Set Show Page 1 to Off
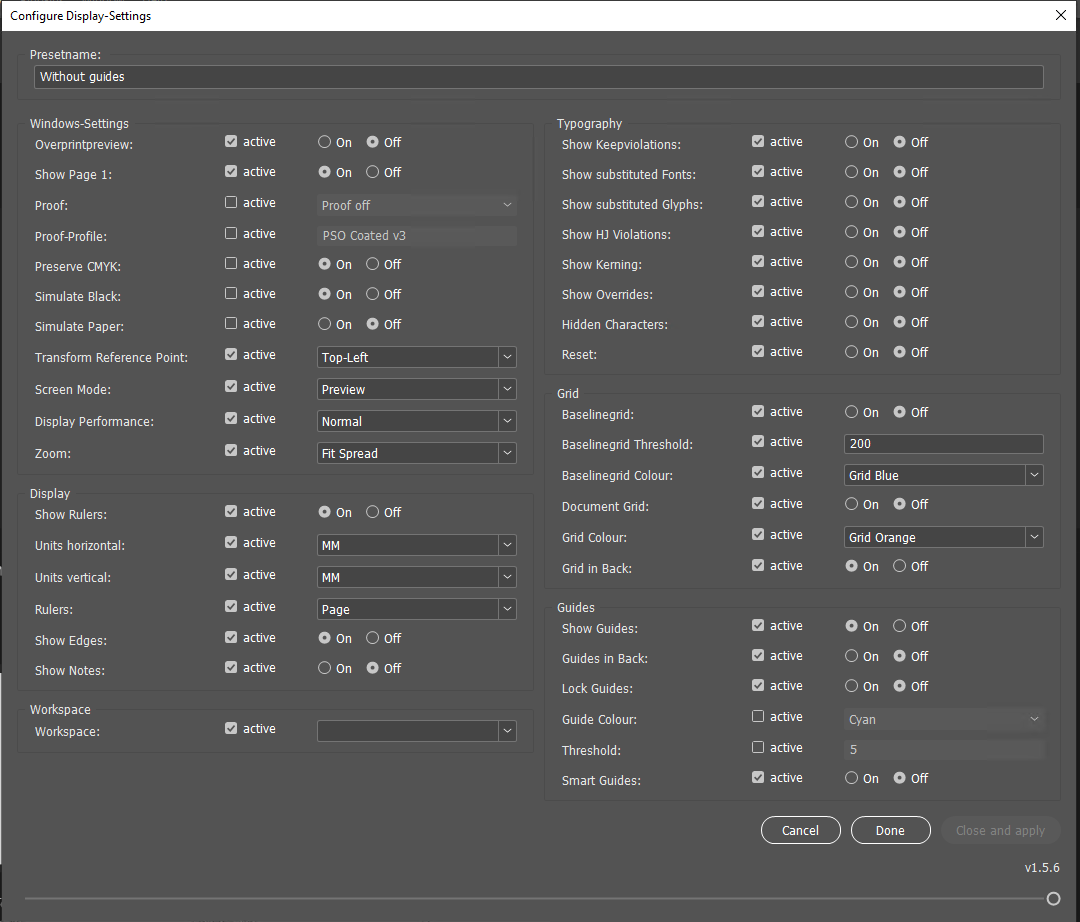The width and height of the screenshot is (1080, 922). pos(372,172)
